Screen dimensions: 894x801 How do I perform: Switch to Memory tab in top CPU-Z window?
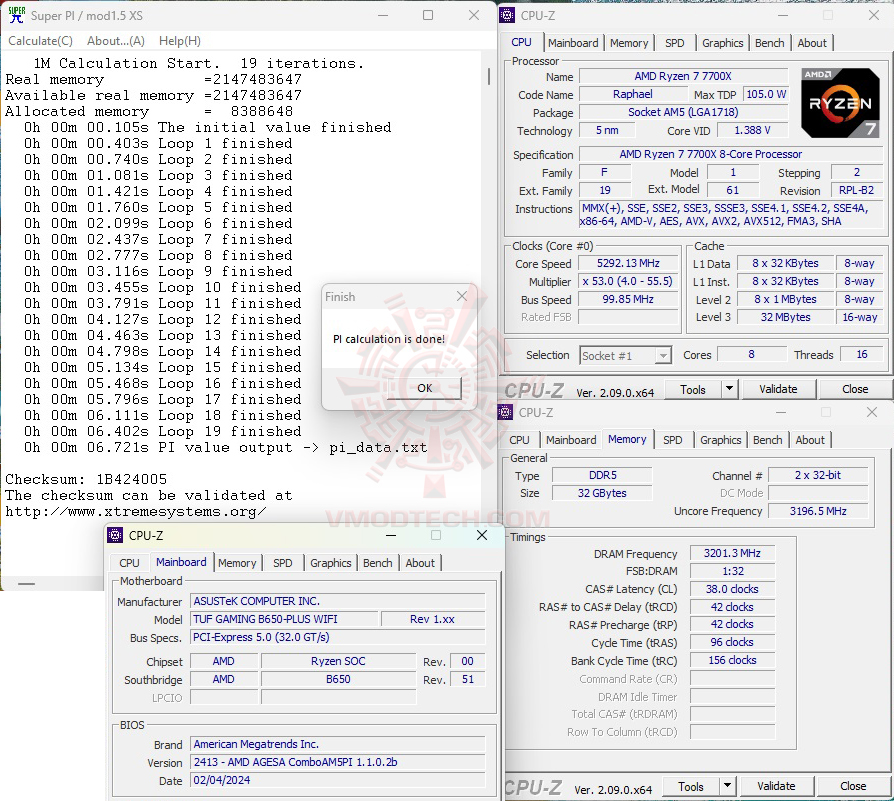(629, 43)
